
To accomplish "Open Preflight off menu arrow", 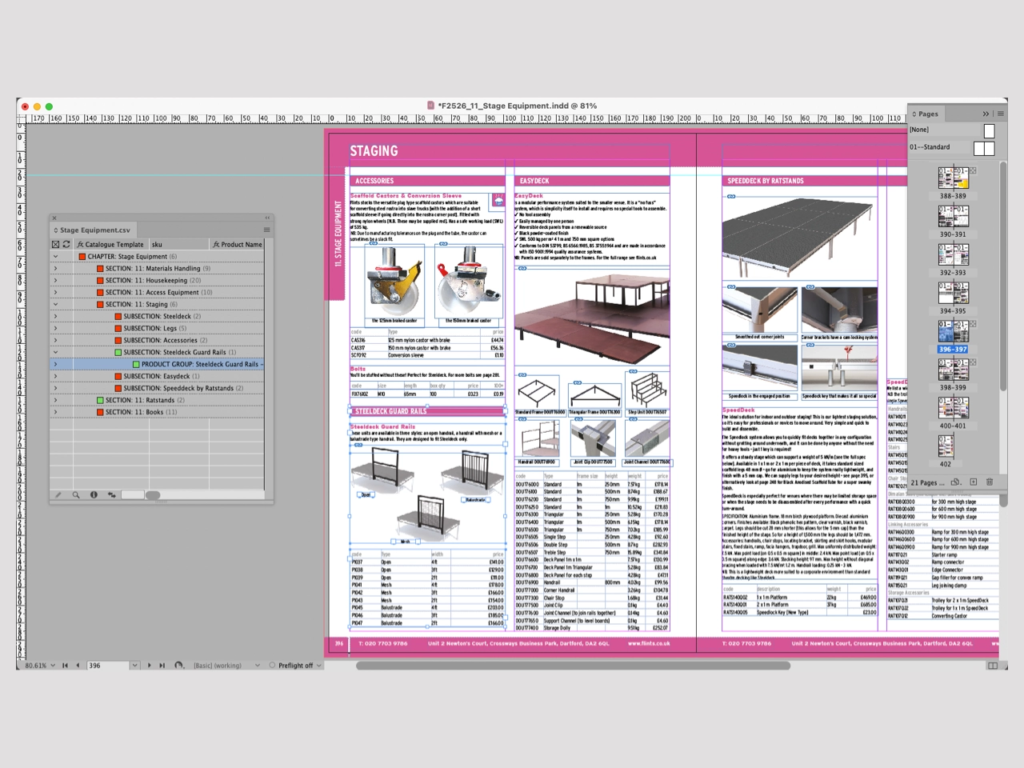I will tap(319, 665).
